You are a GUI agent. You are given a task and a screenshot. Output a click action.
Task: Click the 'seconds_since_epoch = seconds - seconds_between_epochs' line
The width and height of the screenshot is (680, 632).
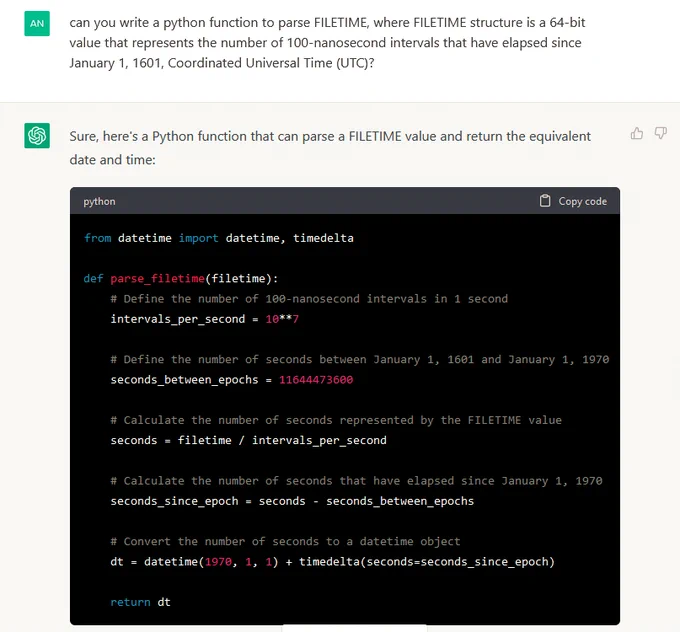[292, 501]
